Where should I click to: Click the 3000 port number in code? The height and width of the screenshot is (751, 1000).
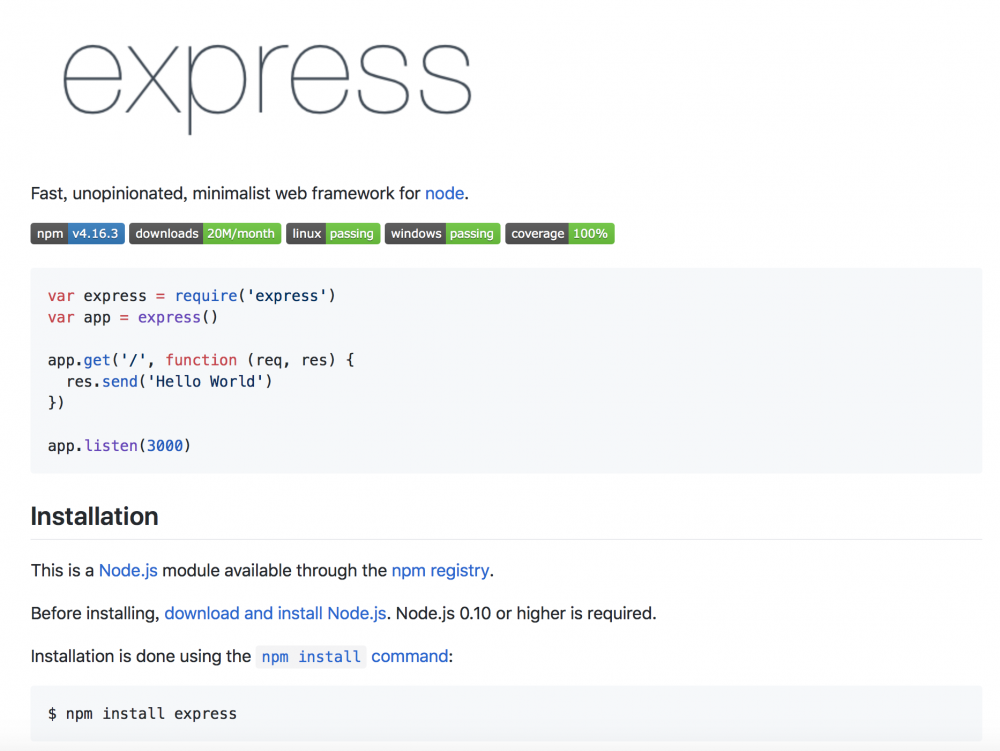click(x=165, y=445)
